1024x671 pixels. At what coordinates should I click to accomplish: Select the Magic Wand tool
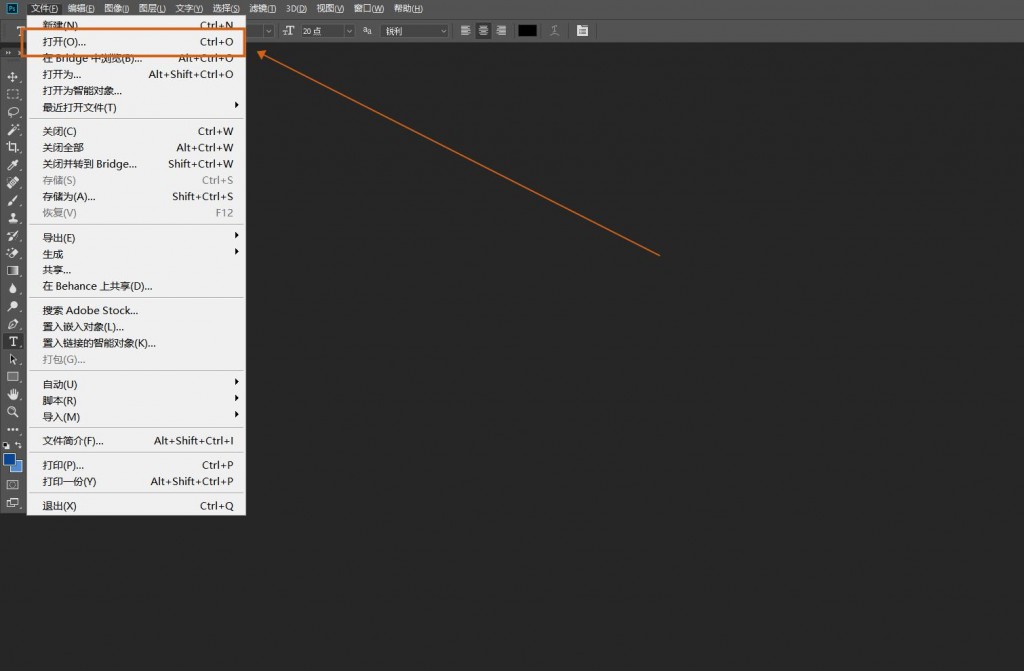coord(12,129)
